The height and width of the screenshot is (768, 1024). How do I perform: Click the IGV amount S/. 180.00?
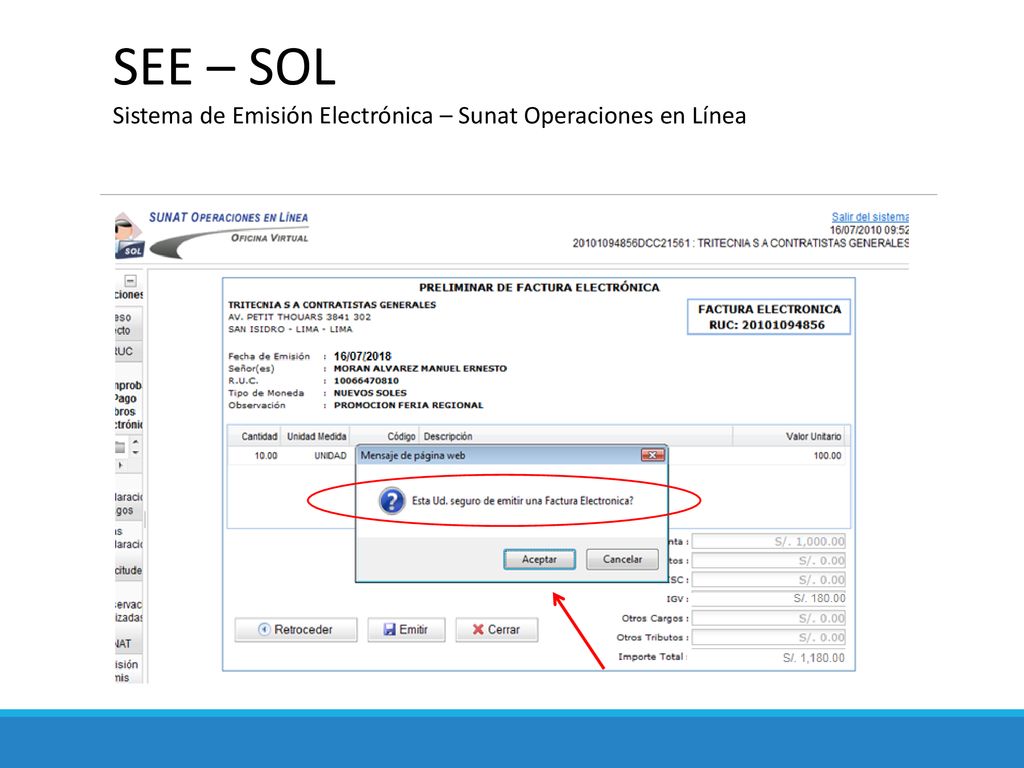coord(819,598)
